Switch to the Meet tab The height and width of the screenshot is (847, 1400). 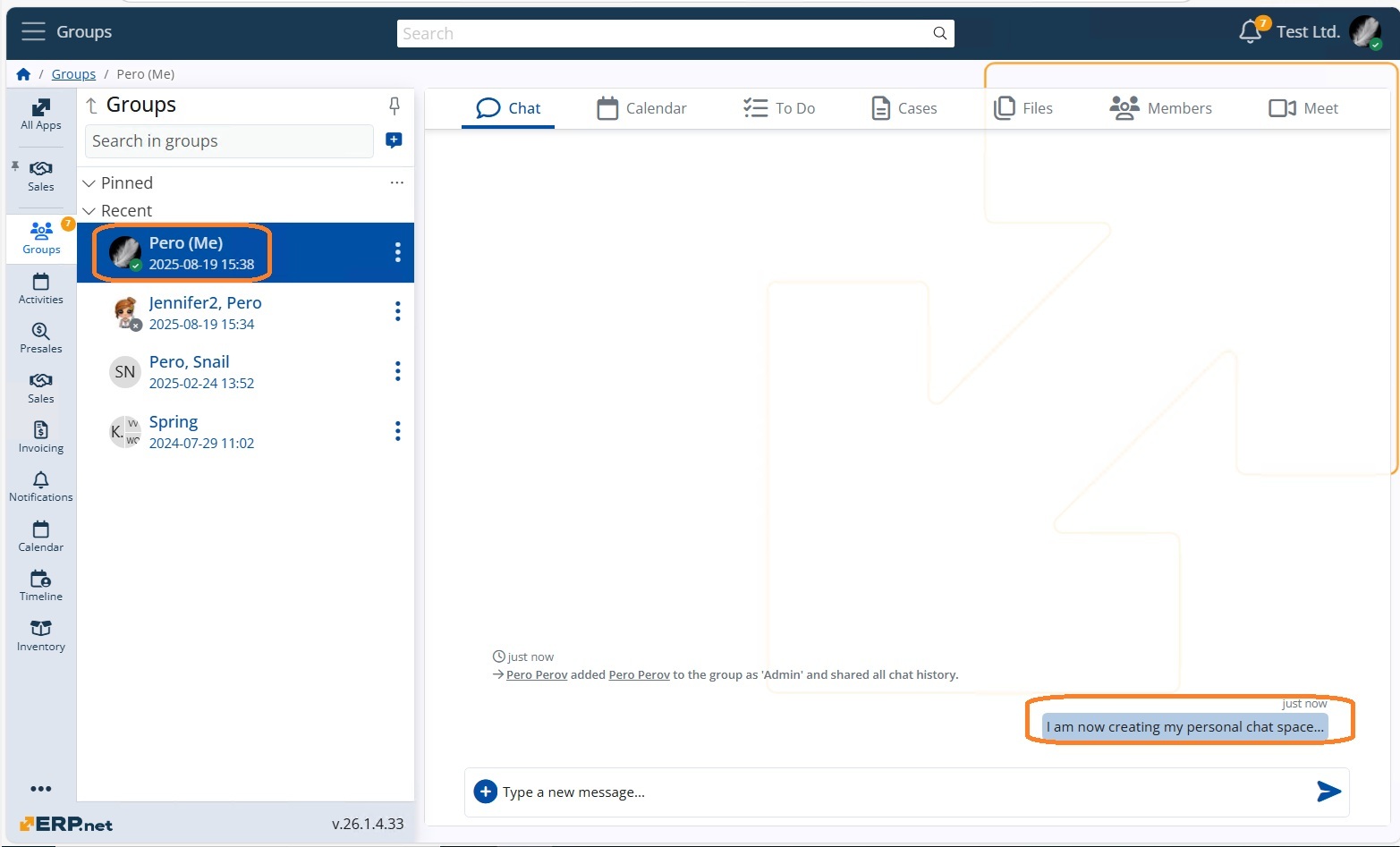[1303, 108]
